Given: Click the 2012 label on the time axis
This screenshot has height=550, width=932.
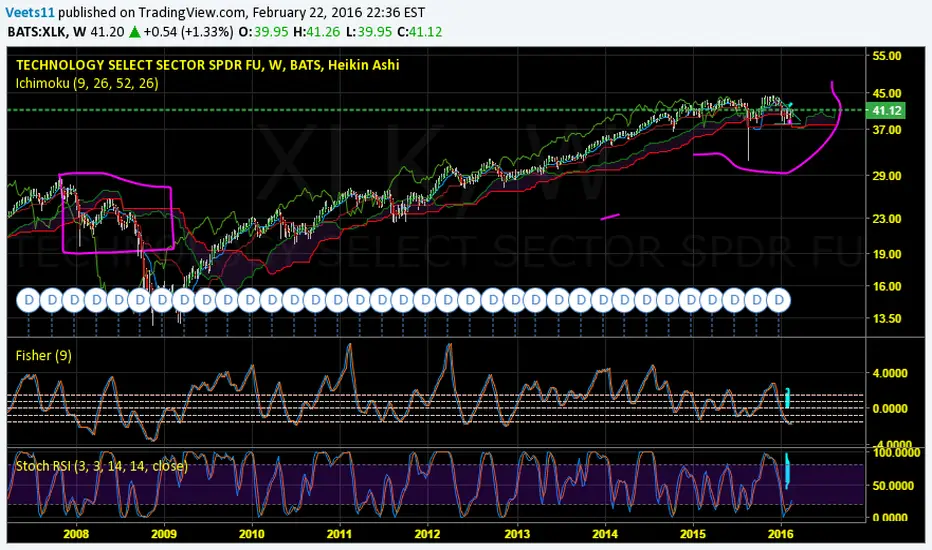Looking at the screenshot, I should pyautogui.click(x=427, y=534).
